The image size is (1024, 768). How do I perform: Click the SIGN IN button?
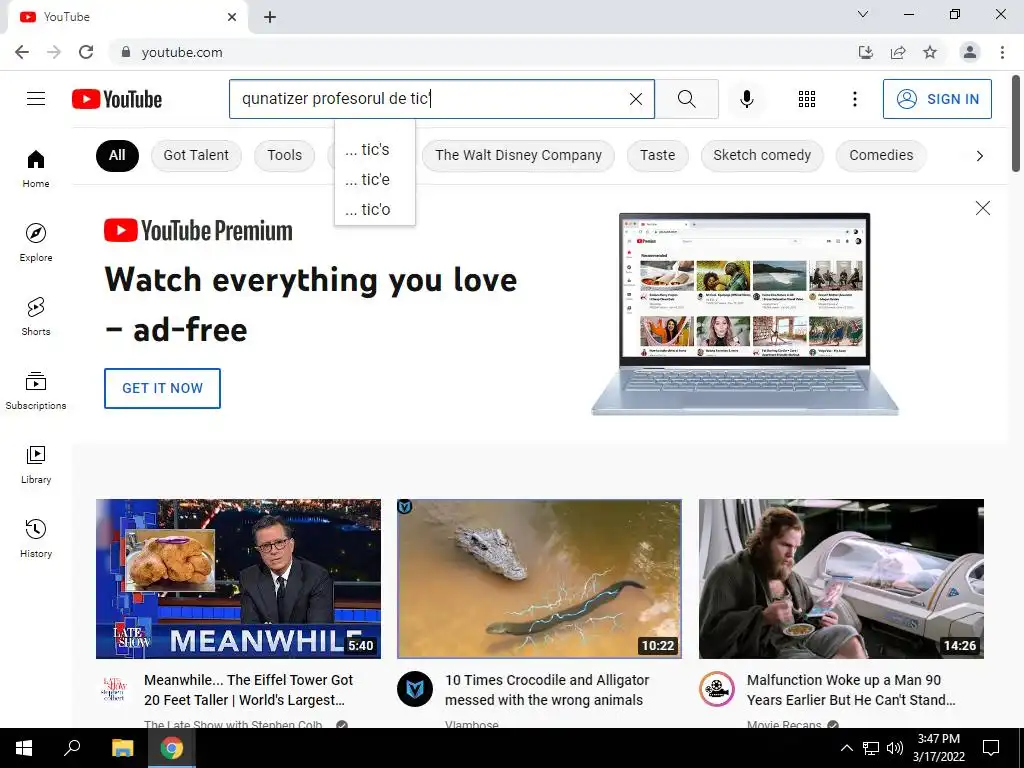click(x=937, y=99)
